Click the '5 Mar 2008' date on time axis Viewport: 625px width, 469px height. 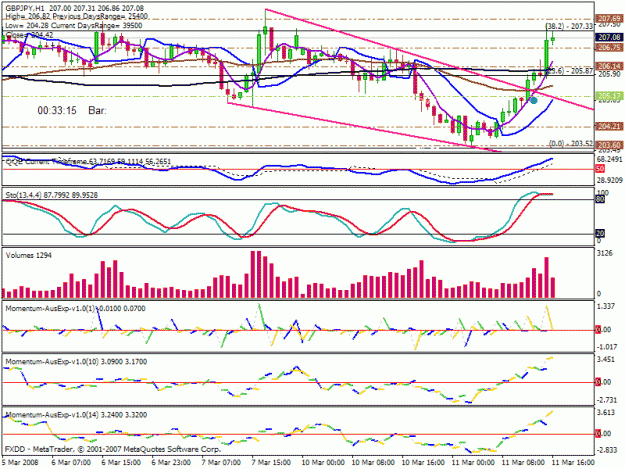(x=20, y=463)
